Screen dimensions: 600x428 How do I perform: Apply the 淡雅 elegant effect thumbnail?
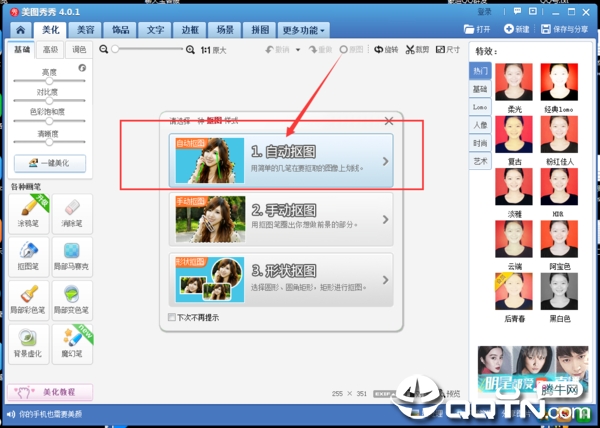514,187
